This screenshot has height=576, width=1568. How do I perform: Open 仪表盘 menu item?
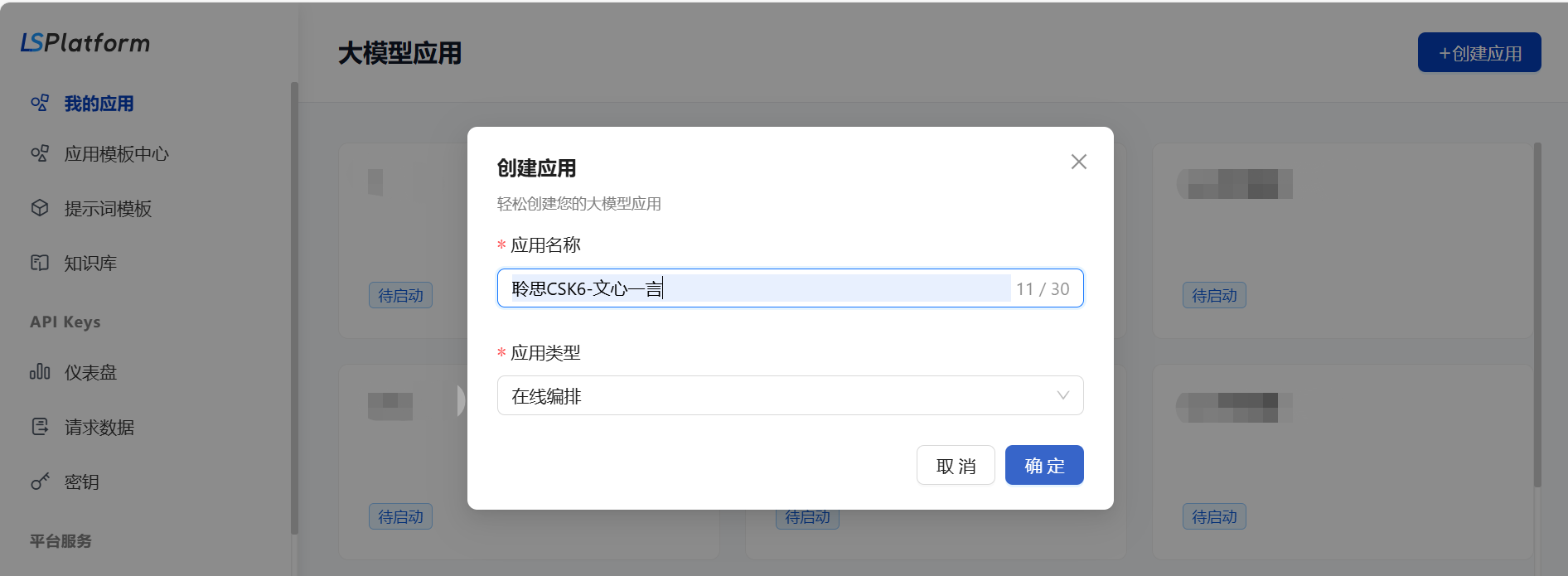90,373
